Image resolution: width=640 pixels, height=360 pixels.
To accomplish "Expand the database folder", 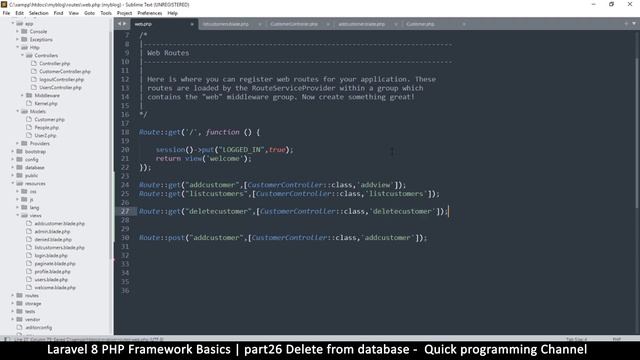I will 13,167.
